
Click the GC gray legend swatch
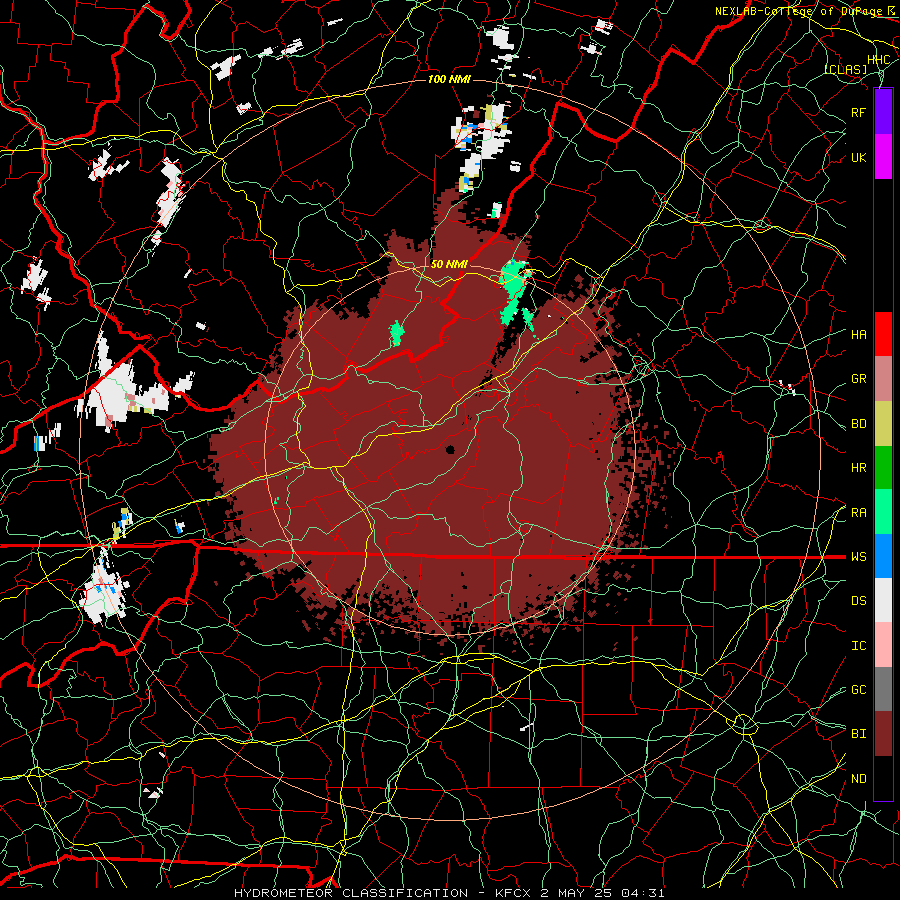tap(883, 689)
